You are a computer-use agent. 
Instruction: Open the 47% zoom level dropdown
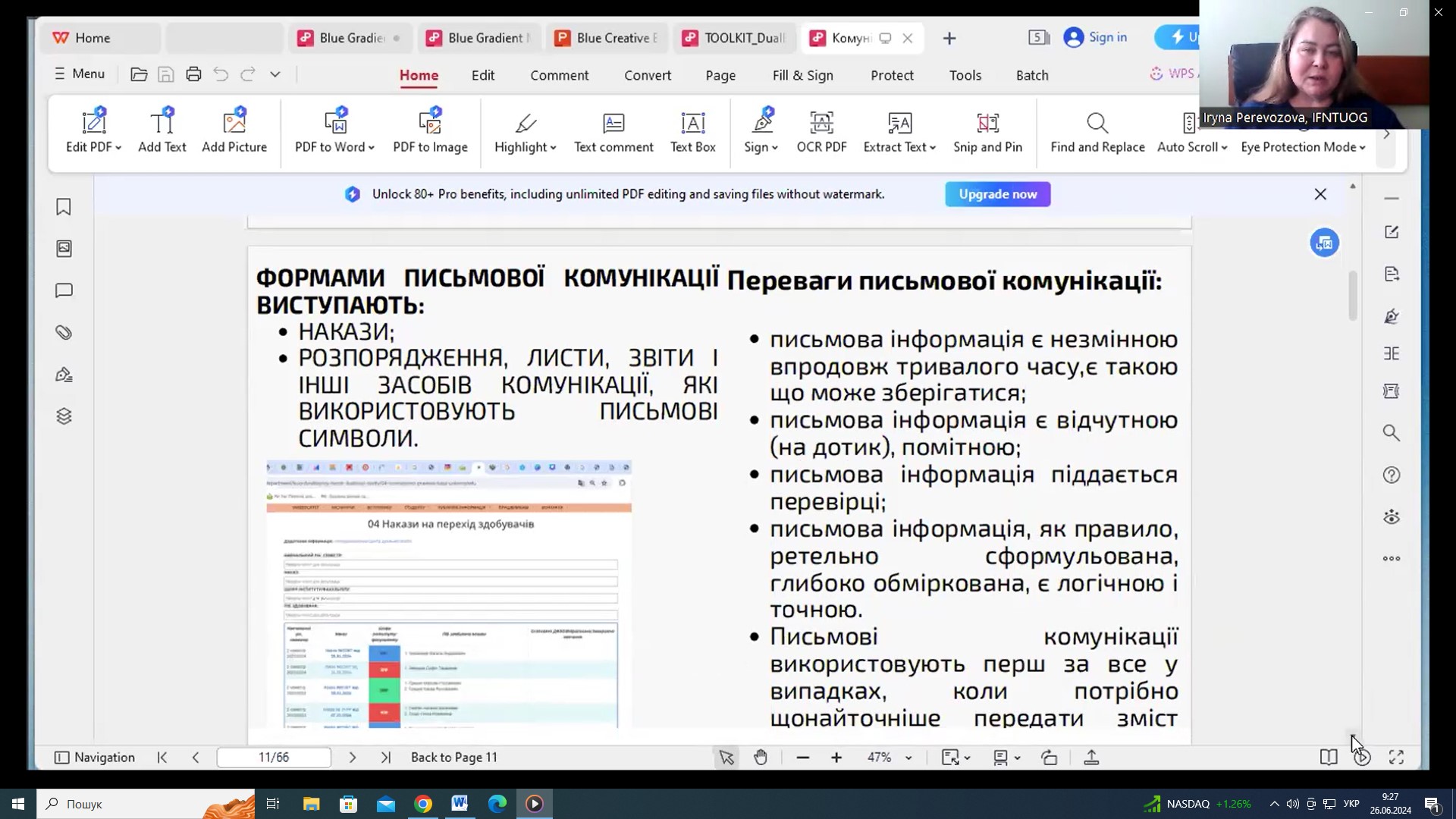pyautogui.click(x=908, y=758)
